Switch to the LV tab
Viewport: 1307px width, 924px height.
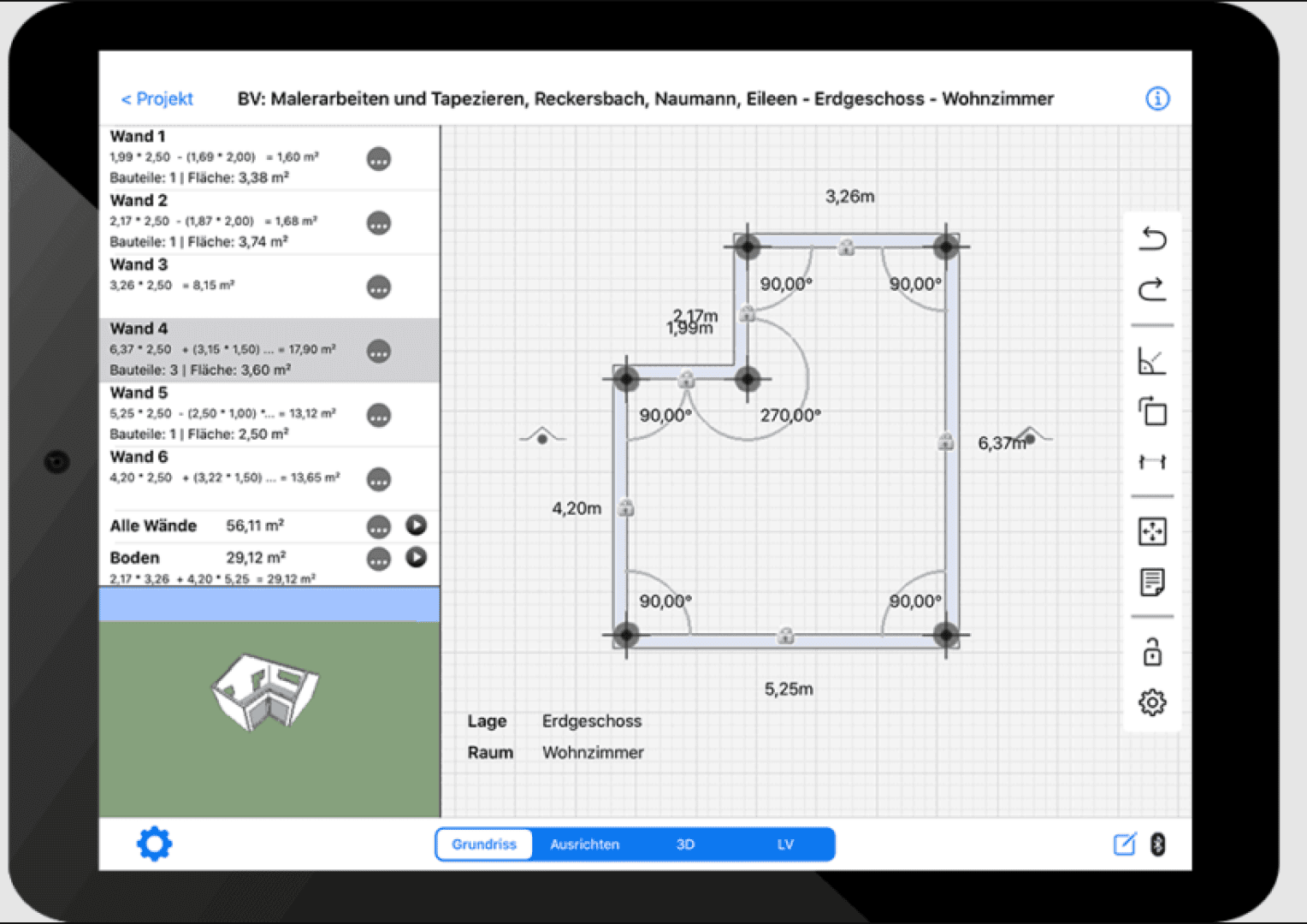785,844
